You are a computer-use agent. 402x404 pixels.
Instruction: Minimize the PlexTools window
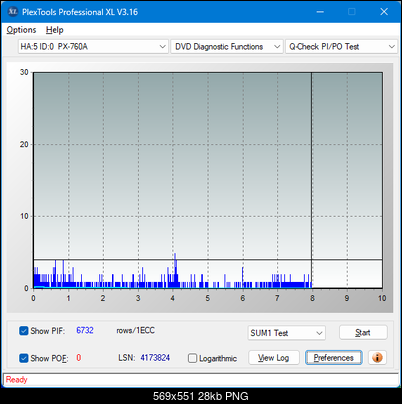(x=320, y=12)
